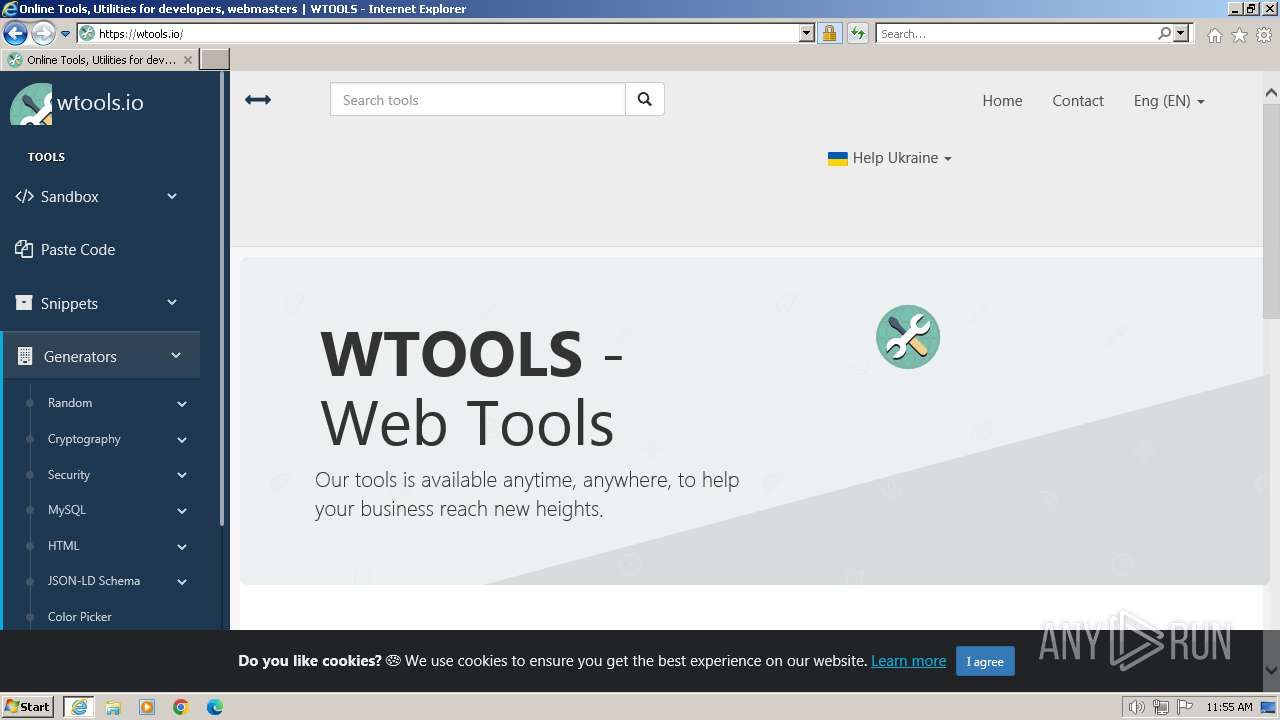Open the address bar history dropdown
This screenshot has height=720, width=1280.
coord(807,33)
